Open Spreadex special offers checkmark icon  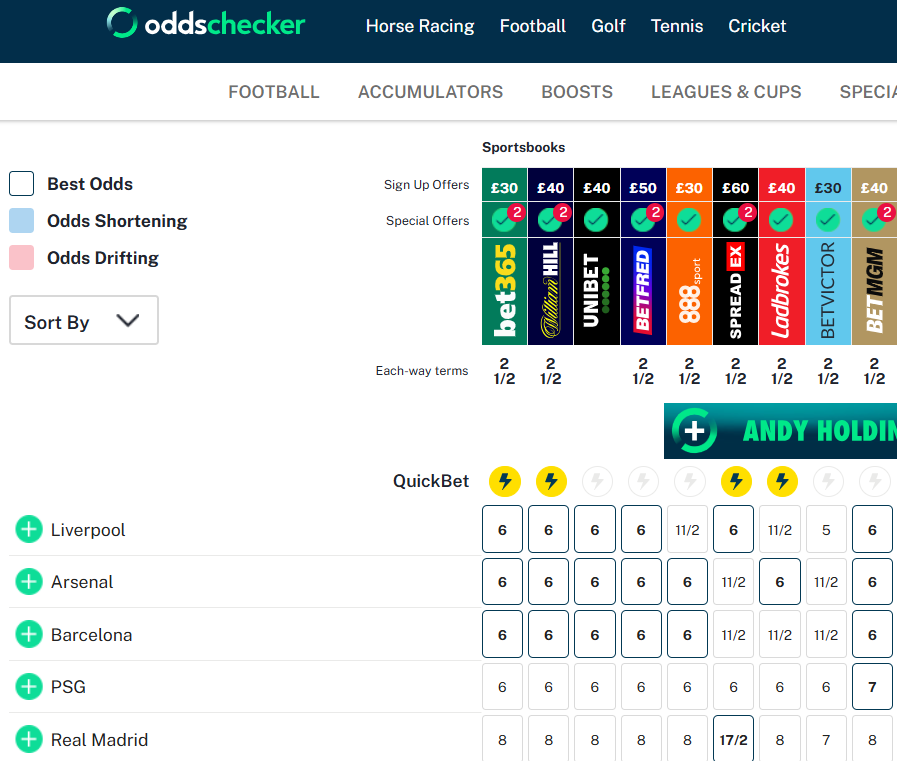click(735, 220)
